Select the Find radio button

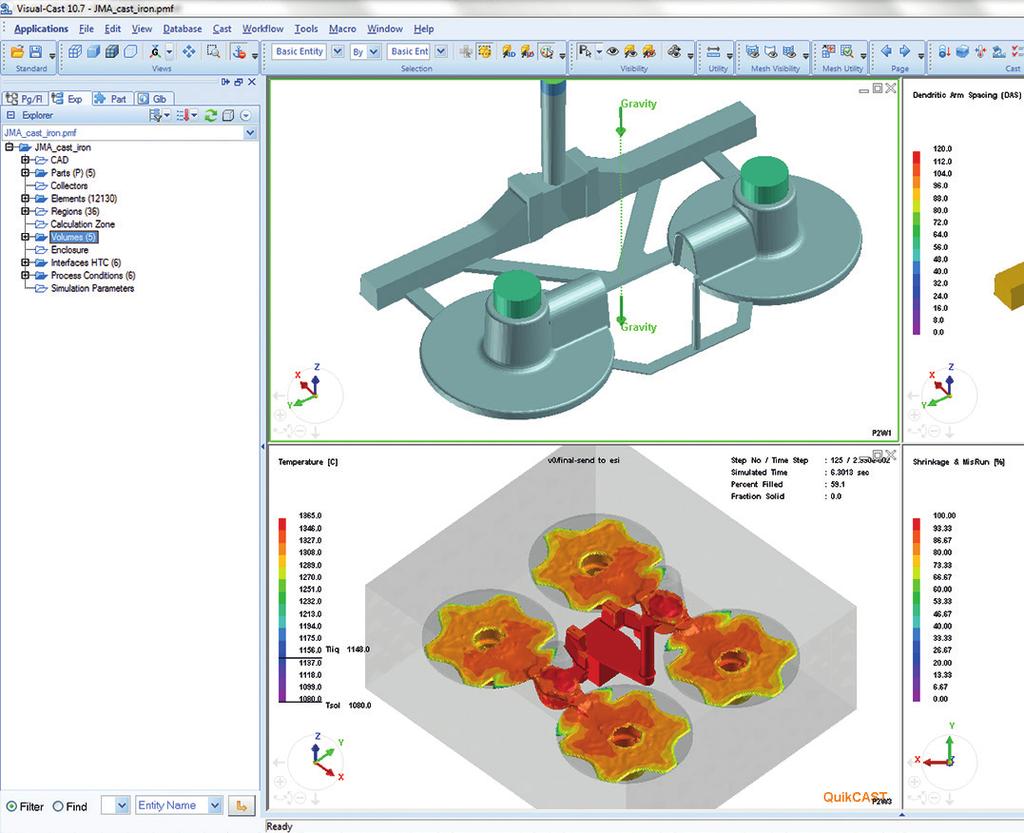click(x=57, y=806)
